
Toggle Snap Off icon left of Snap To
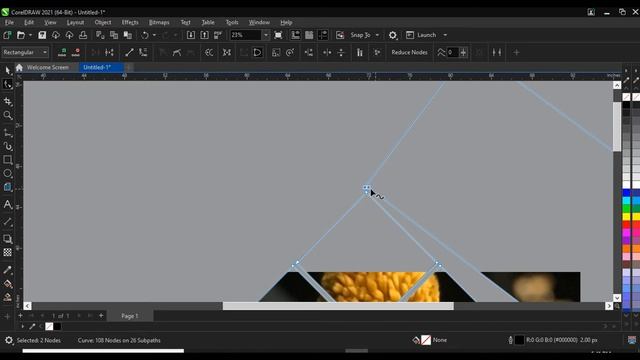tap(340, 35)
